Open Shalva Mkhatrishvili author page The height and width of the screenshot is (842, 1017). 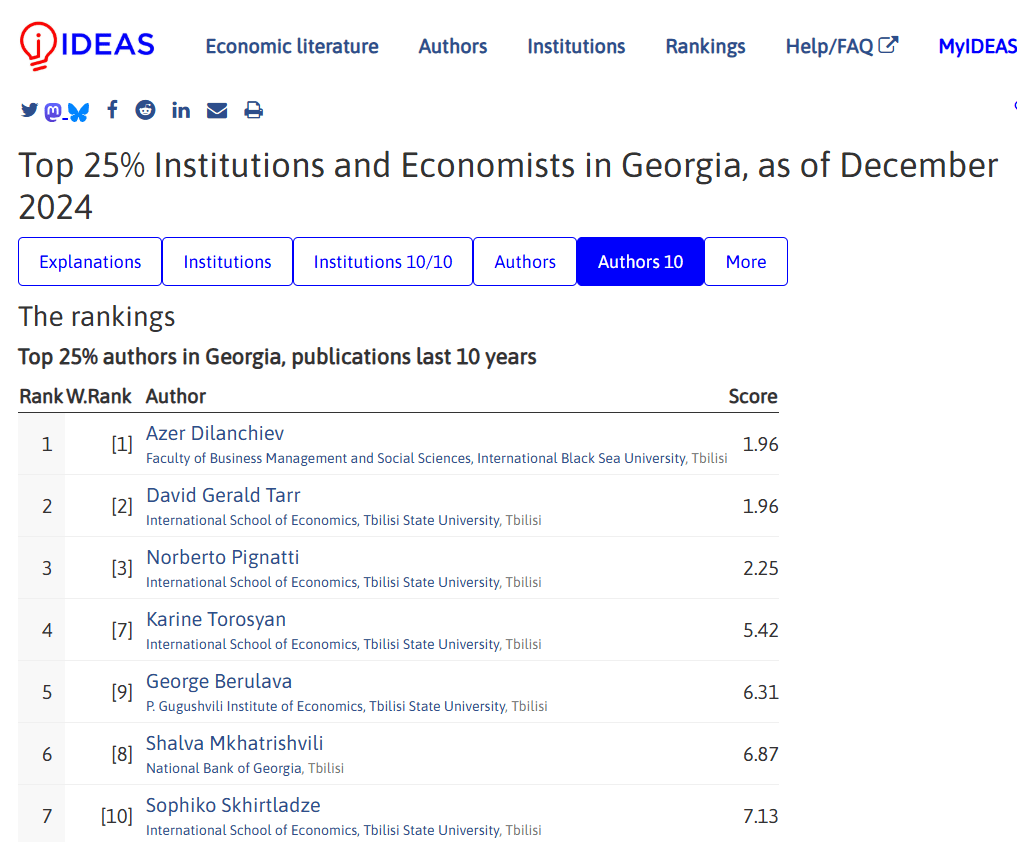[x=234, y=743]
